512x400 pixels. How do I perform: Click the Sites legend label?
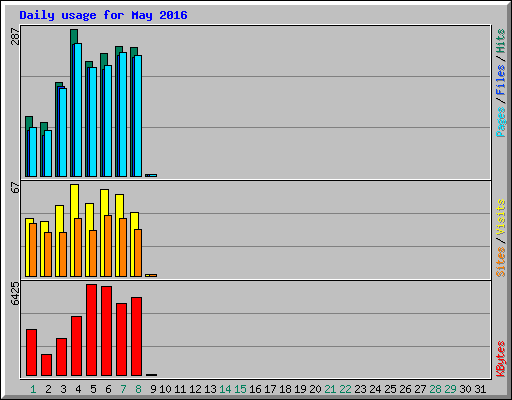tap(500, 262)
